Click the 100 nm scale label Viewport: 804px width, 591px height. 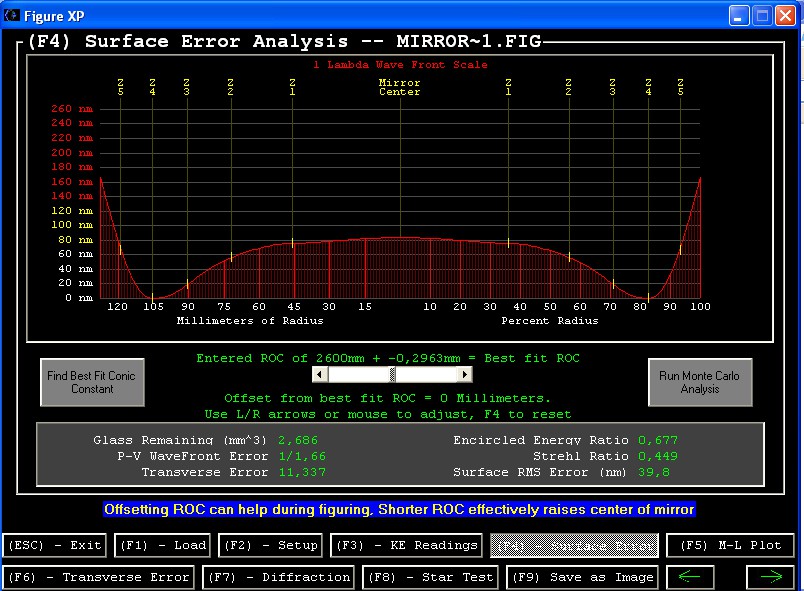(x=72, y=225)
